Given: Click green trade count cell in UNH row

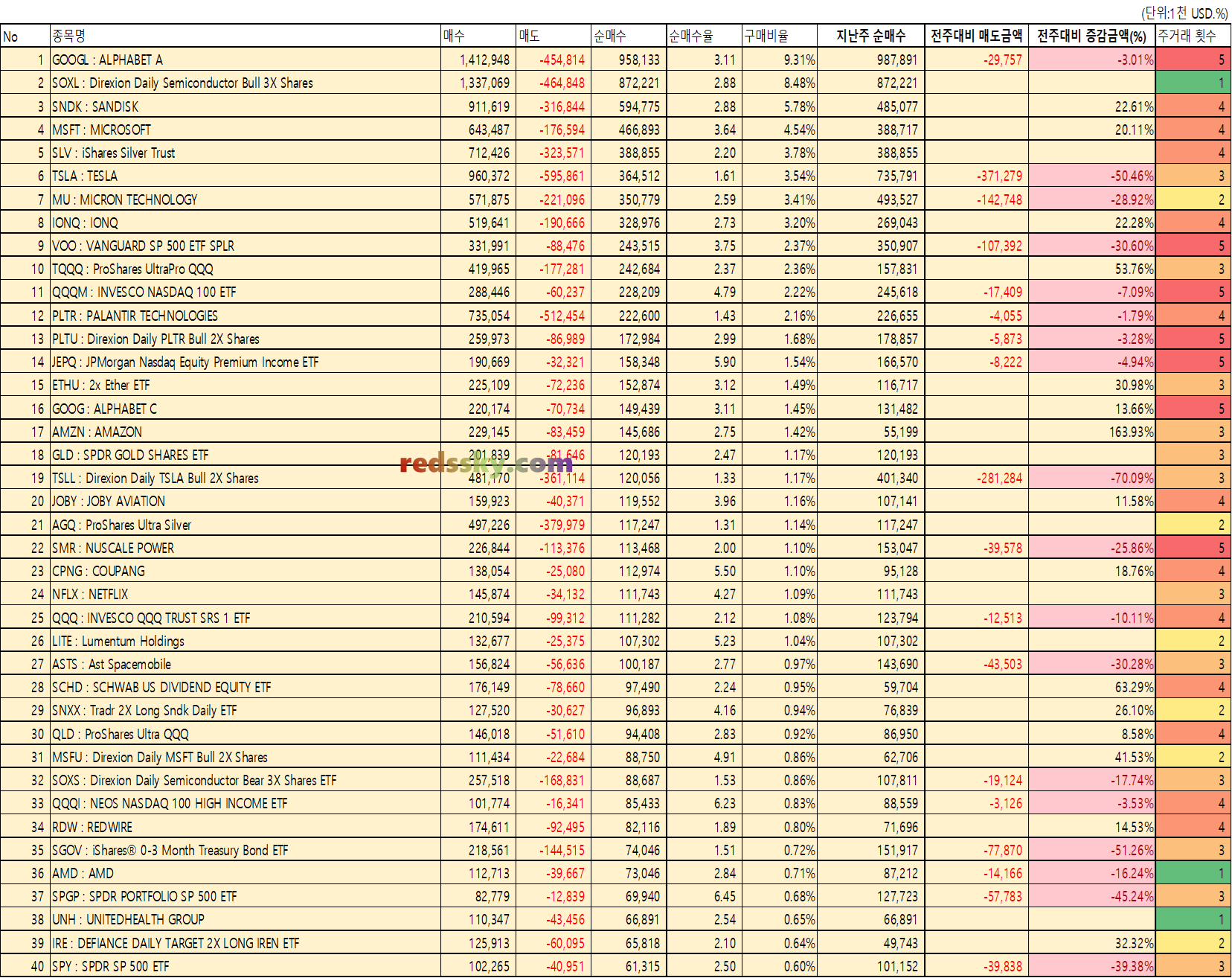Looking at the screenshot, I should click(1193, 919).
